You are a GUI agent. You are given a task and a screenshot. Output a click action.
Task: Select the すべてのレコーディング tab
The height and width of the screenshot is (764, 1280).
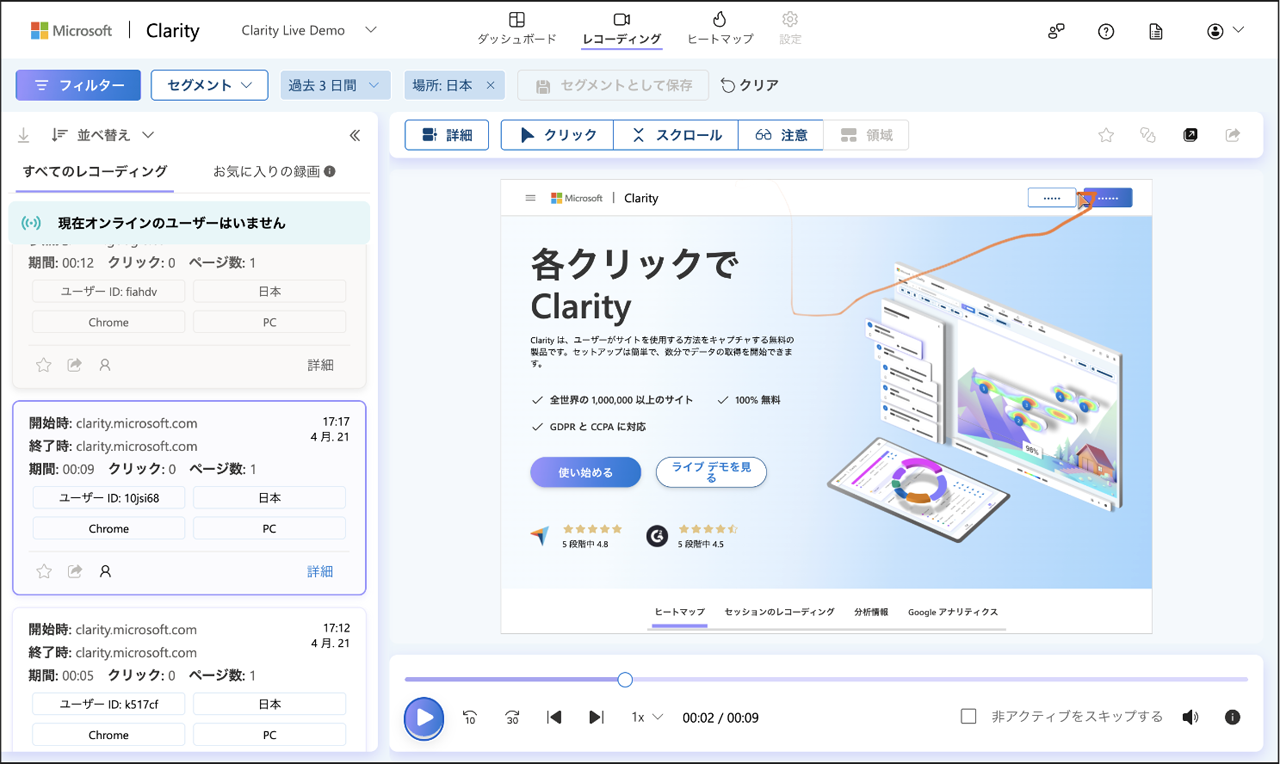click(95, 171)
